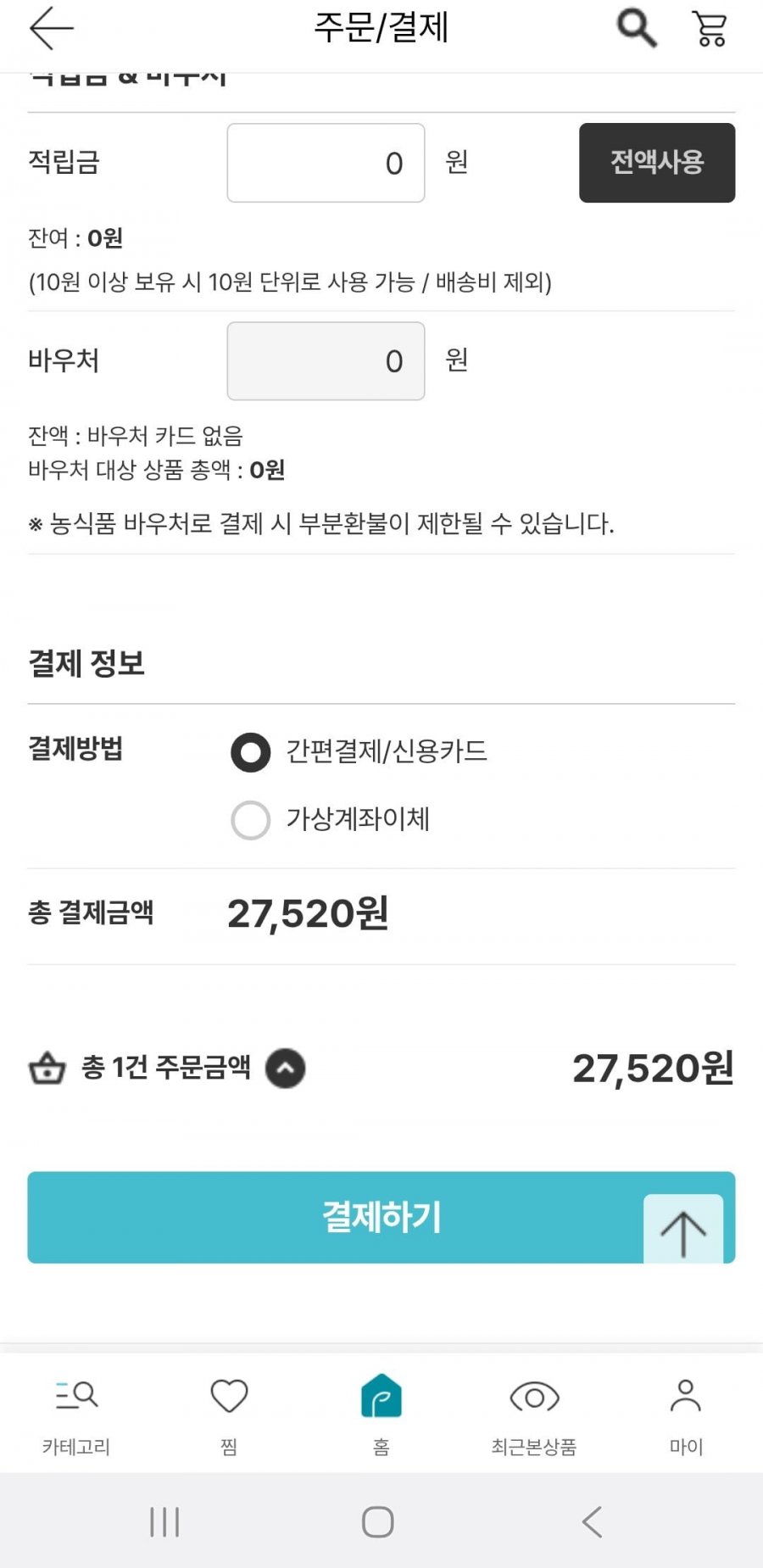
Task: View 최근본상품 eye icon
Action: click(534, 1396)
